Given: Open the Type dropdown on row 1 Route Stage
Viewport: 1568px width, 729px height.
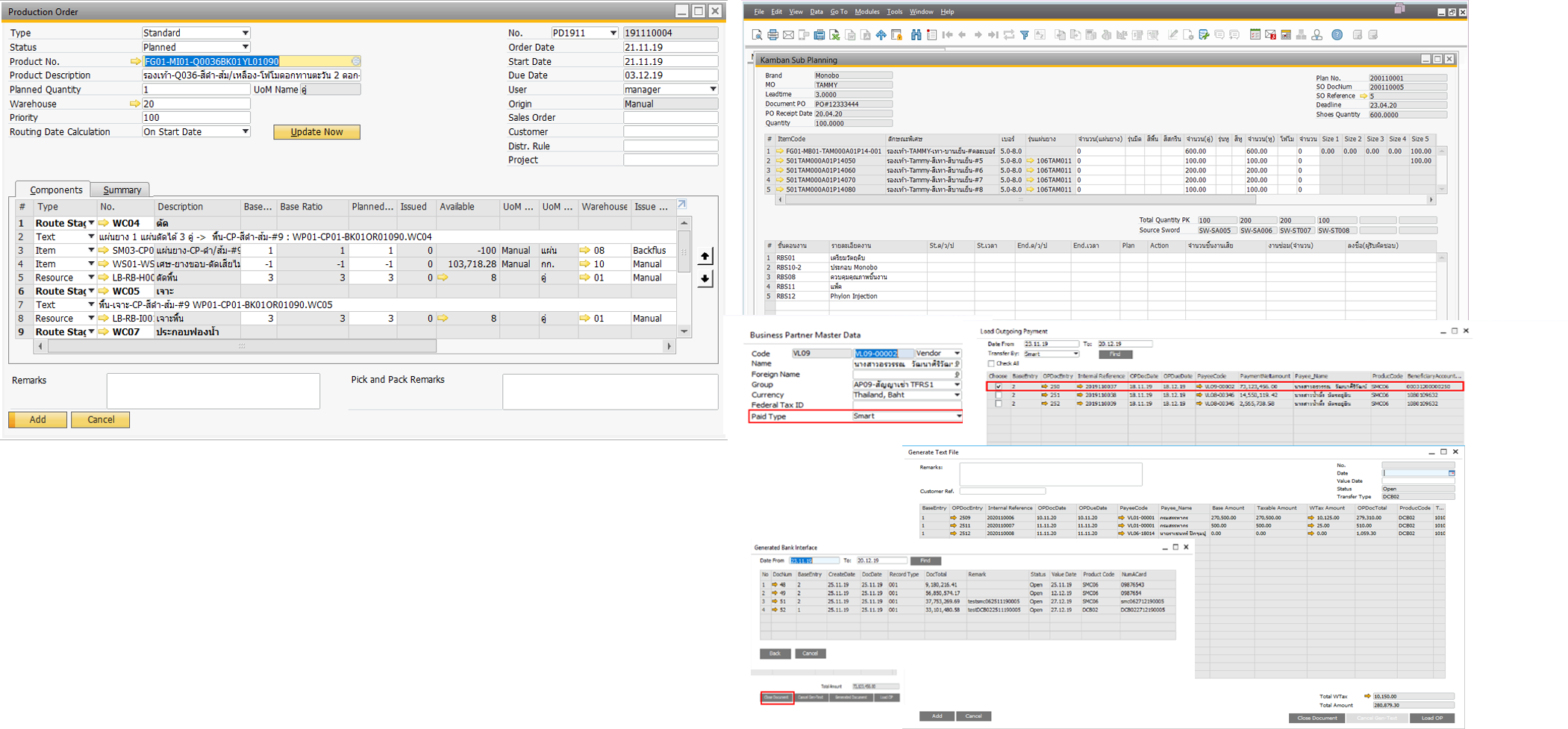Looking at the screenshot, I should click(x=91, y=223).
